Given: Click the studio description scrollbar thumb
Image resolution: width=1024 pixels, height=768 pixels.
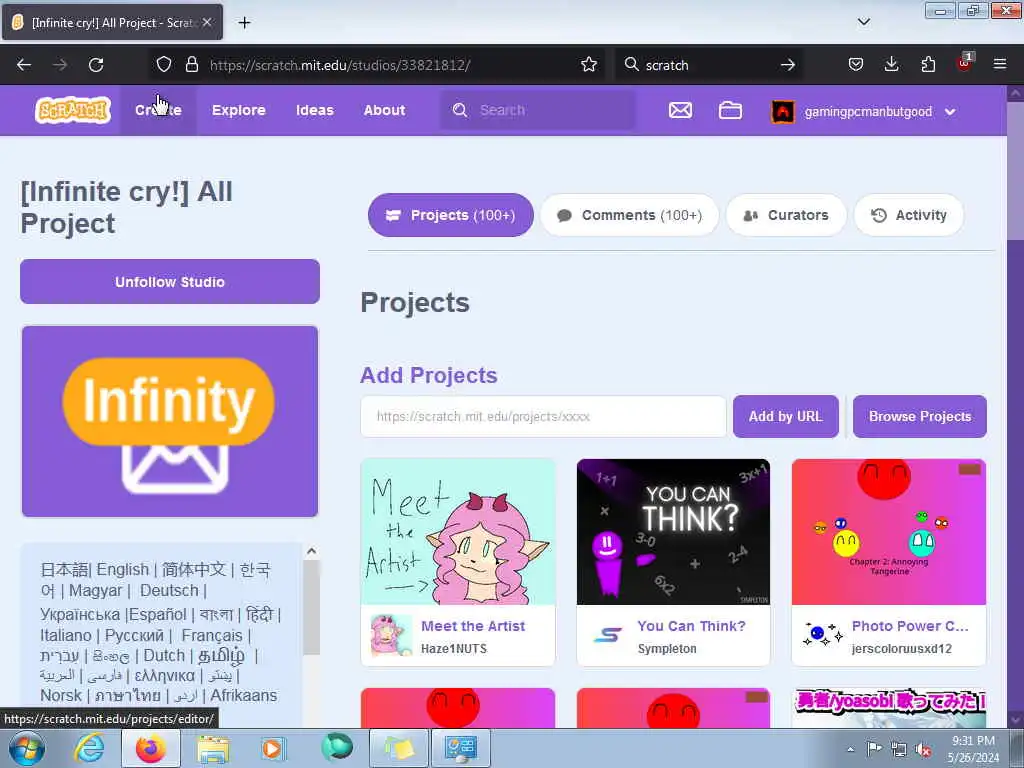Looking at the screenshot, I should pyautogui.click(x=312, y=607).
